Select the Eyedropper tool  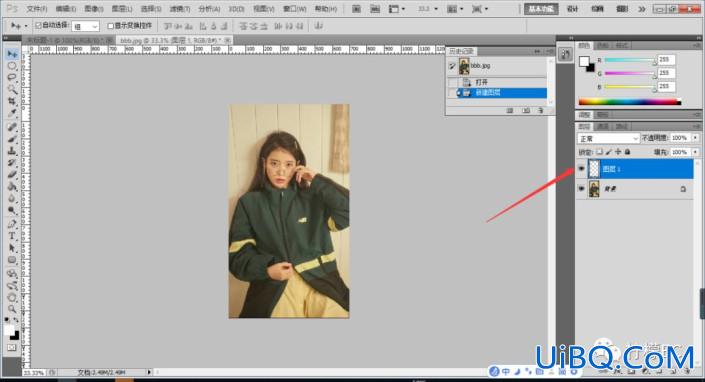click(x=12, y=113)
